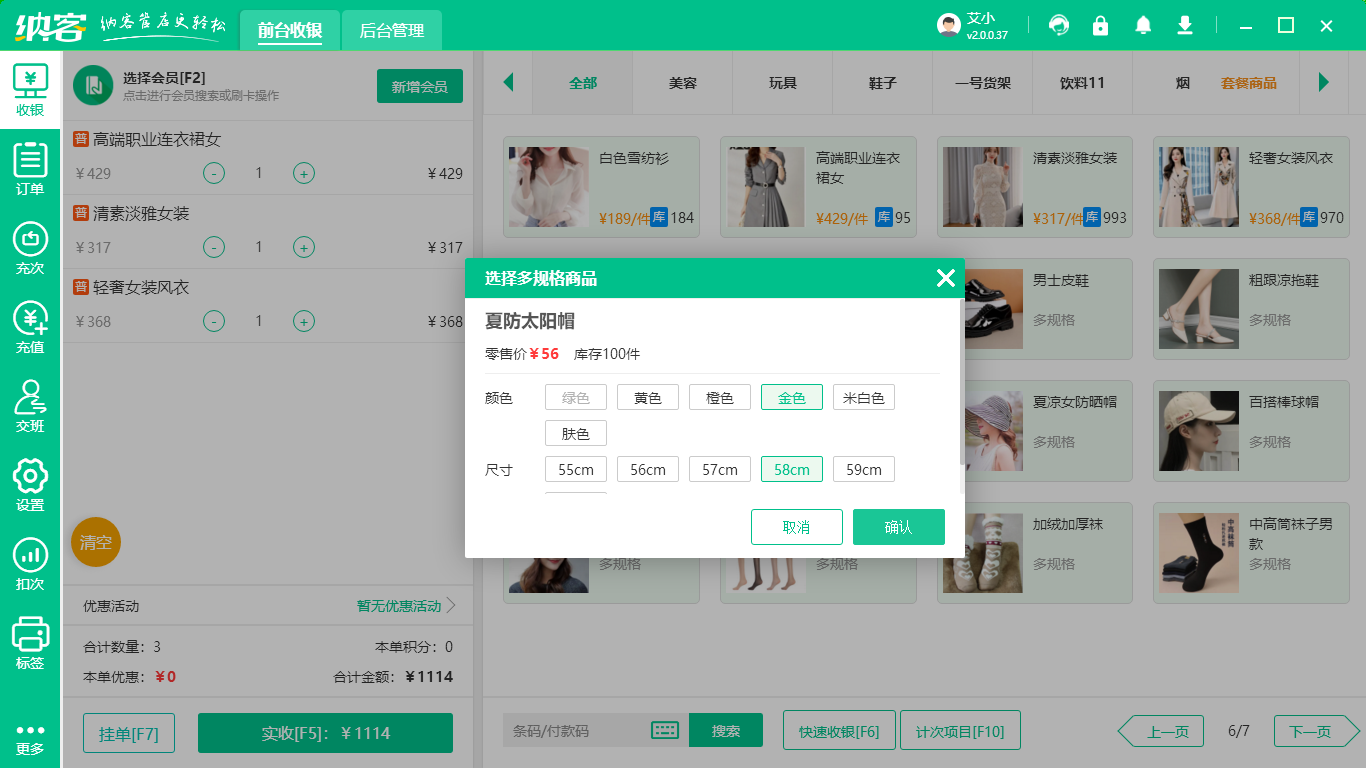Viewport: 1366px width, 768px height.
Task: Switch to 前台收银 tab
Action: point(290,31)
